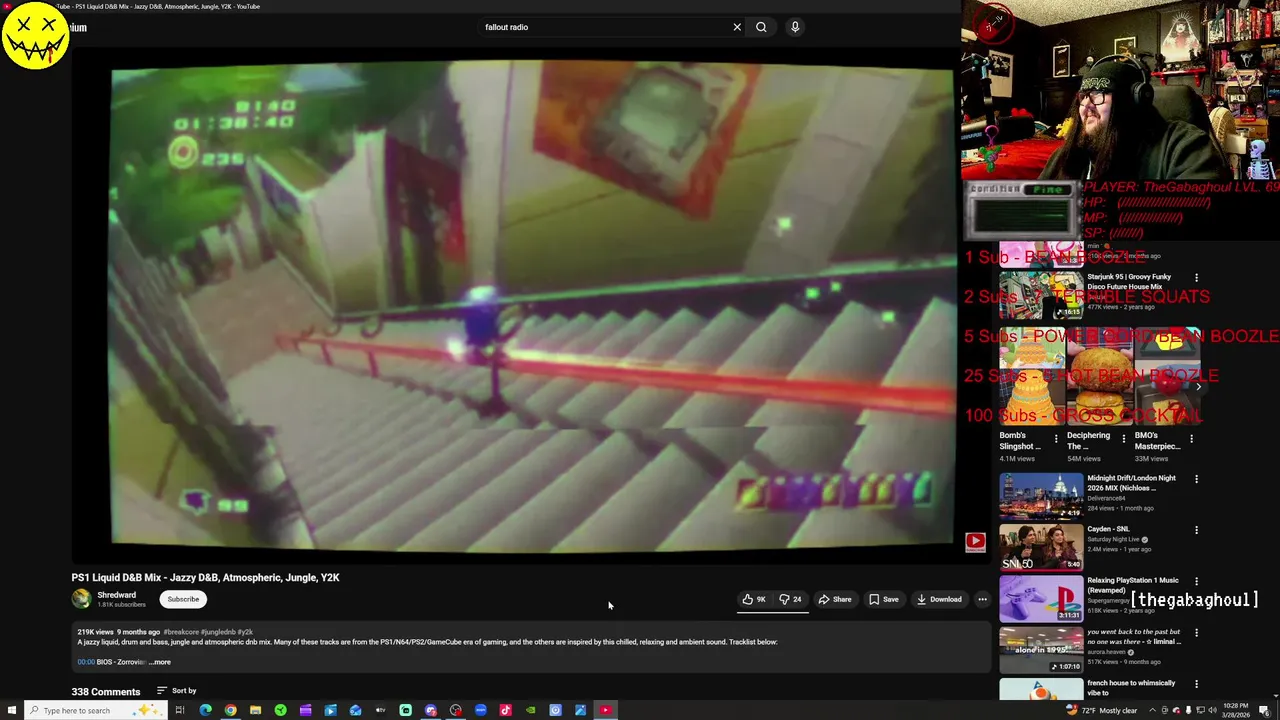Open options for Starjunk 95 video

[1196, 278]
